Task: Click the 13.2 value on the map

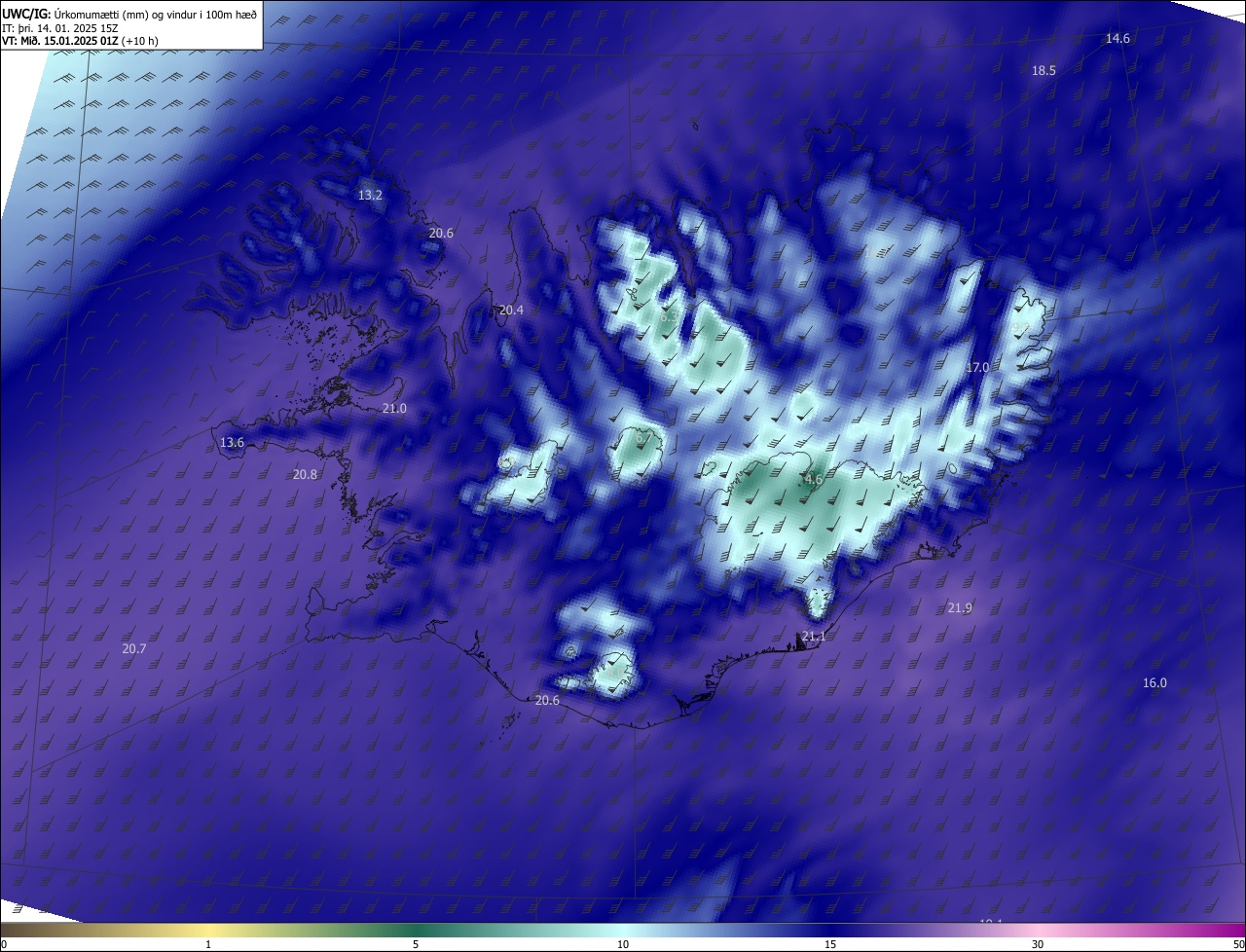Action: click(x=370, y=196)
